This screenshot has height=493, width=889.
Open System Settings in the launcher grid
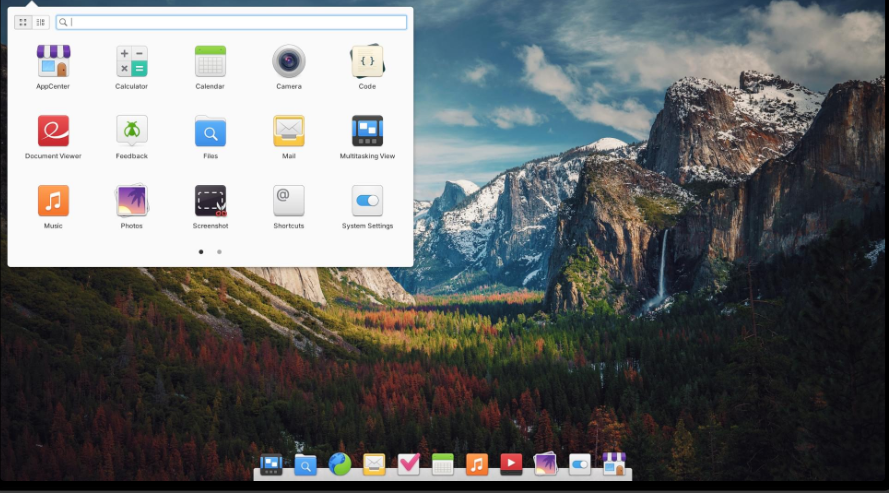coord(367,201)
